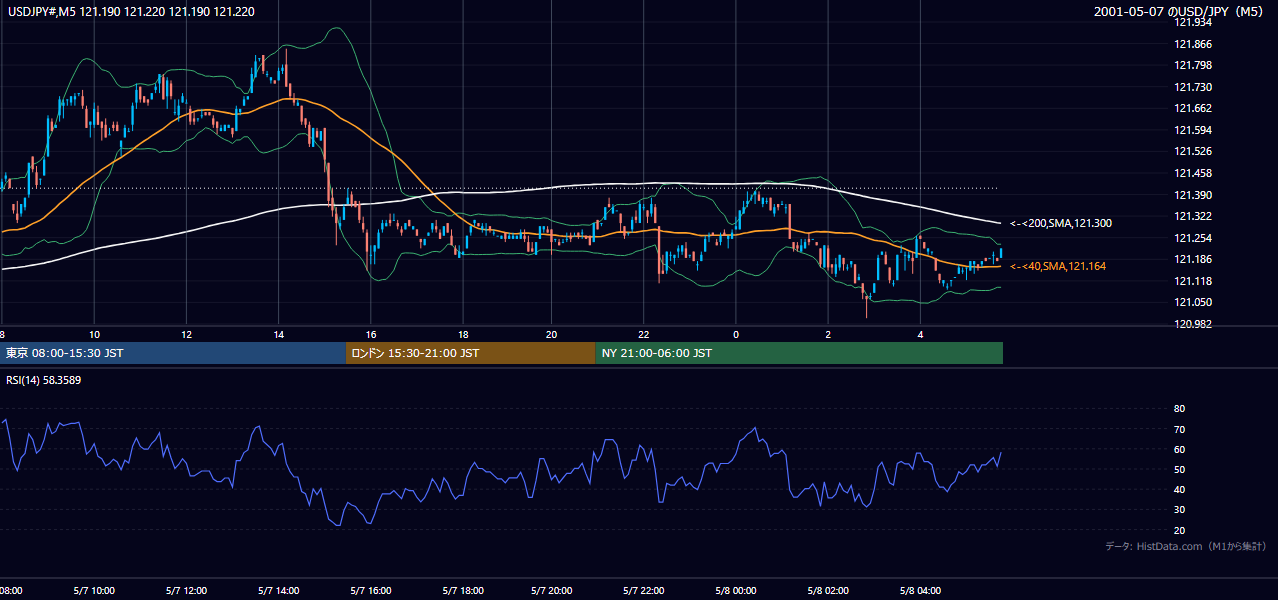
Task: Click RSI scale value 20
Action: tap(1179, 530)
